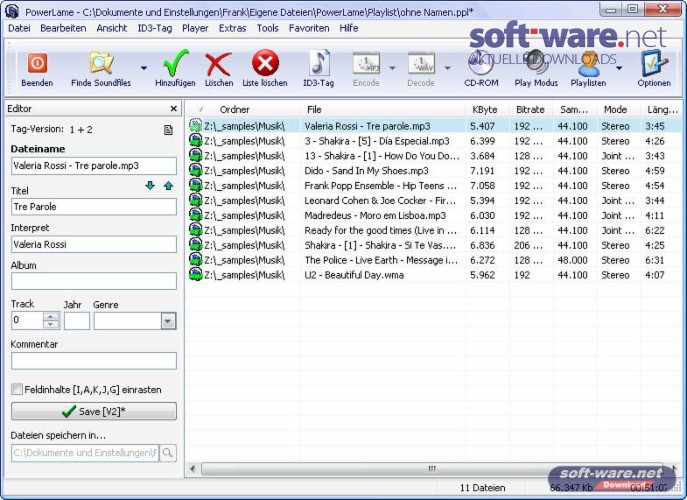Click the green up arrow above Titel

point(168,186)
